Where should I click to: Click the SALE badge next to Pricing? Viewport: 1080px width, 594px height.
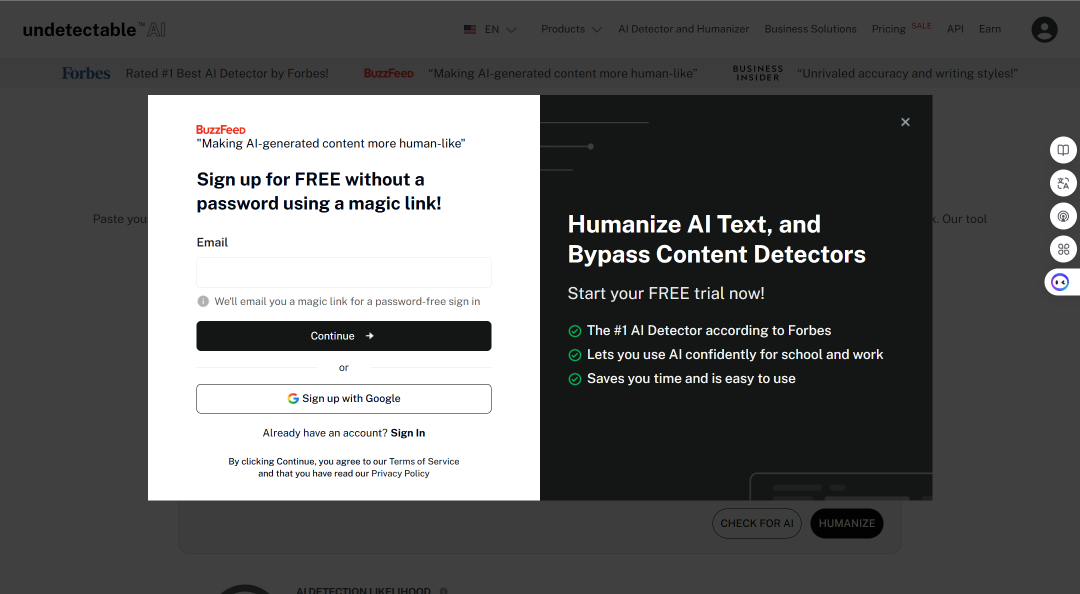(x=921, y=25)
